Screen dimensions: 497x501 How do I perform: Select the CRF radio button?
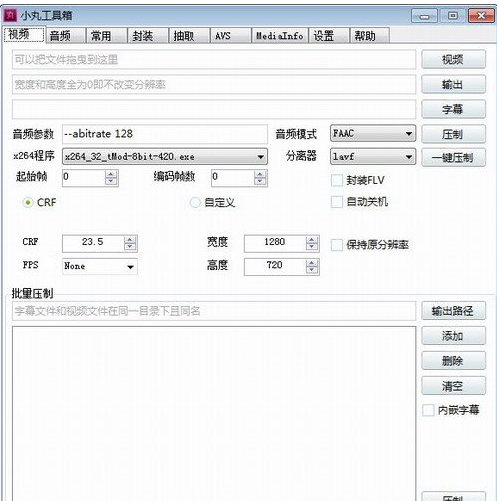(x=28, y=202)
